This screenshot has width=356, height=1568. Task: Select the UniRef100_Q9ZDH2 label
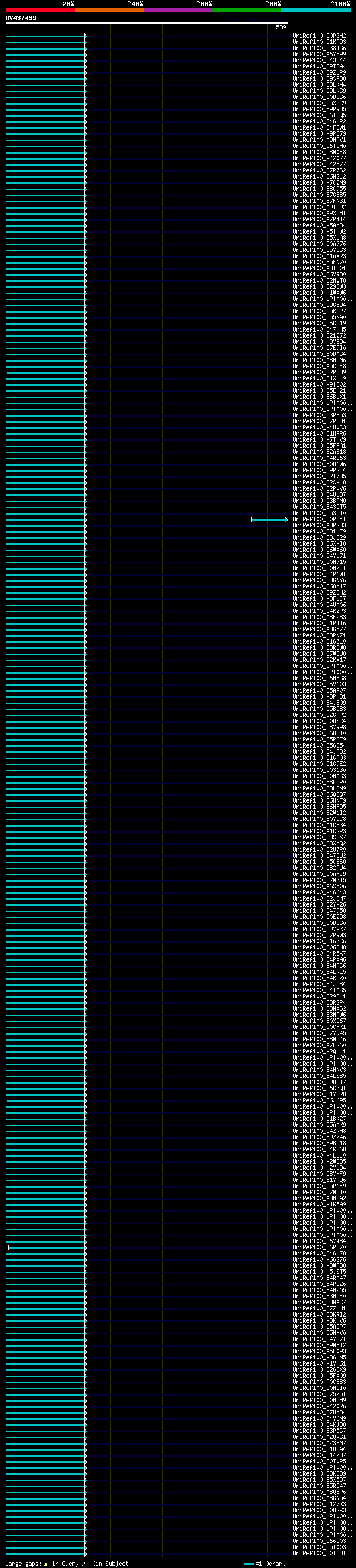(319, 593)
